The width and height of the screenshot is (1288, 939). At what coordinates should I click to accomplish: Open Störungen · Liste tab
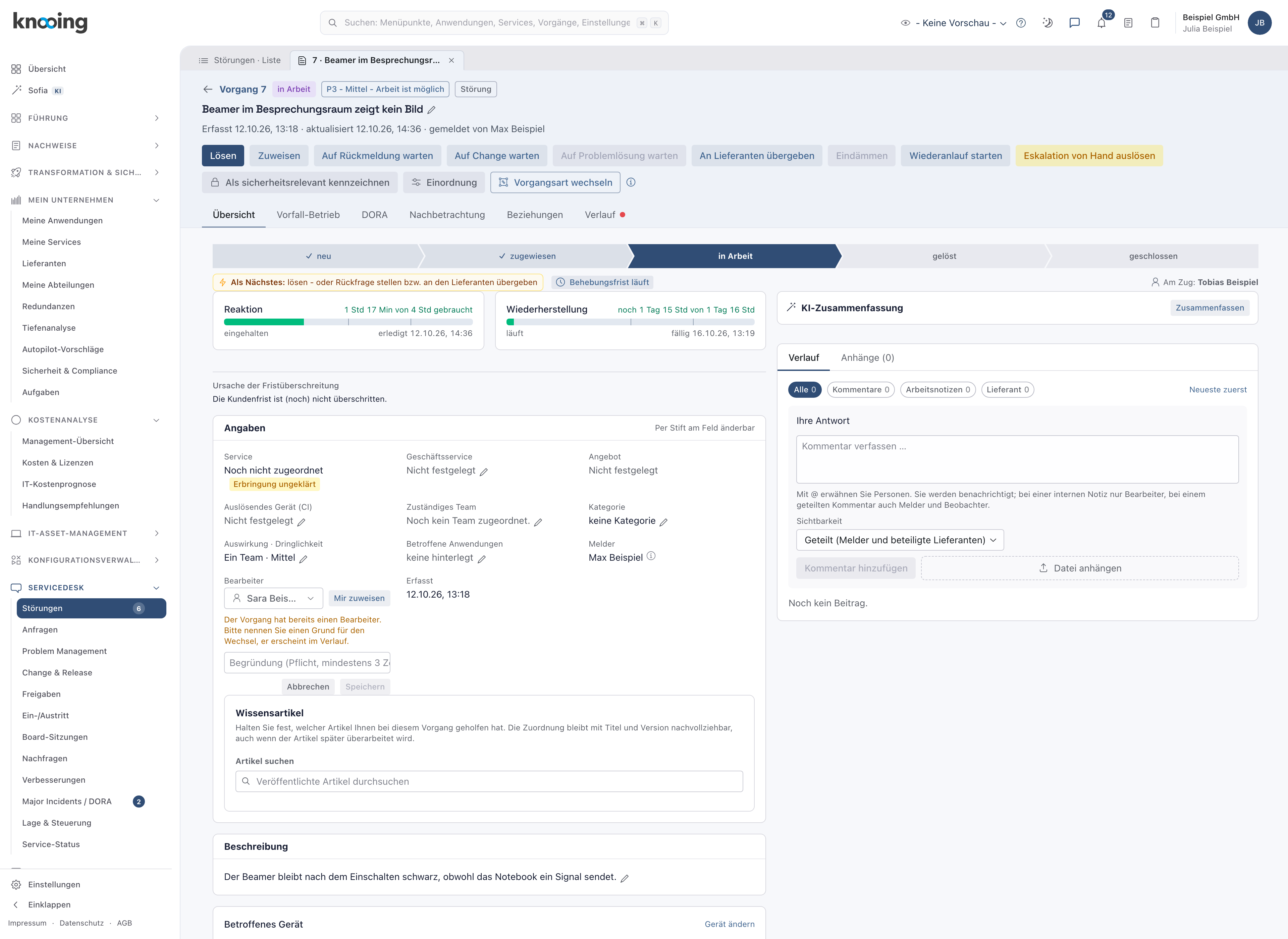click(239, 60)
